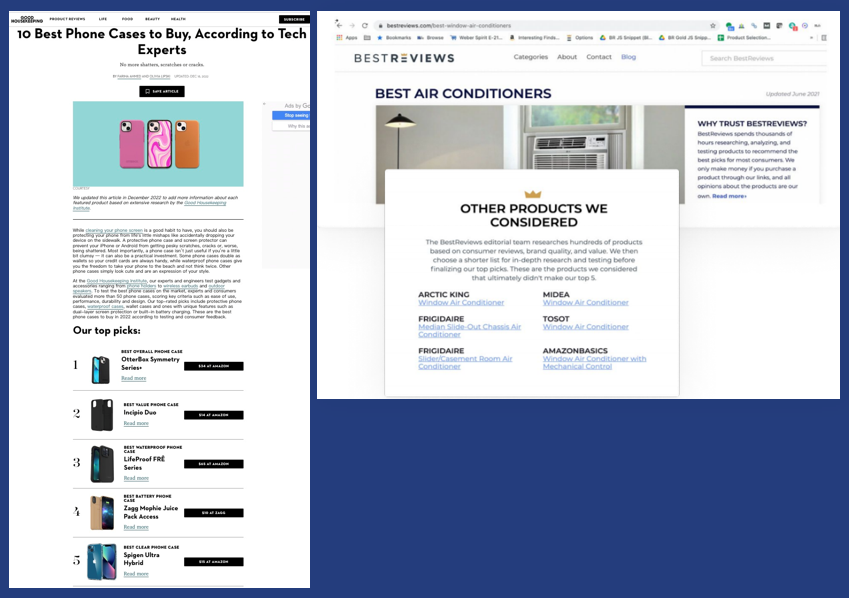
Task: Select the Beauty section in navigation
Action: (x=152, y=19)
